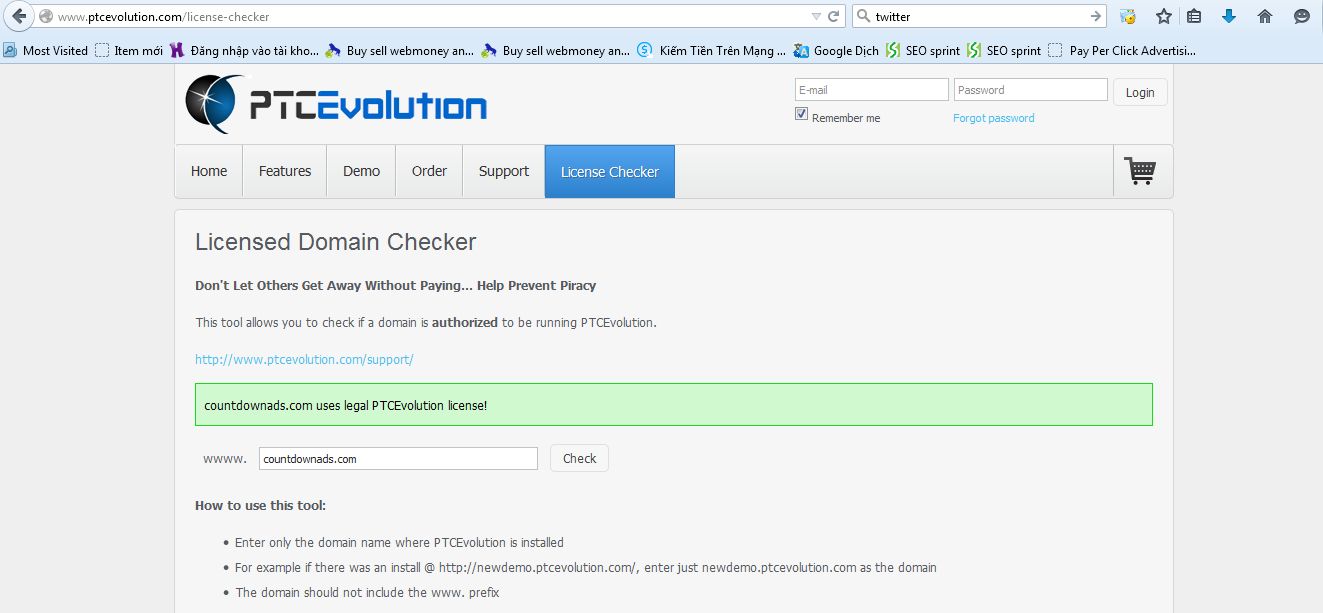Click the Check button
The height and width of the screenshot is (613, 1323).
pyautogui.click(x=579, y=458)
